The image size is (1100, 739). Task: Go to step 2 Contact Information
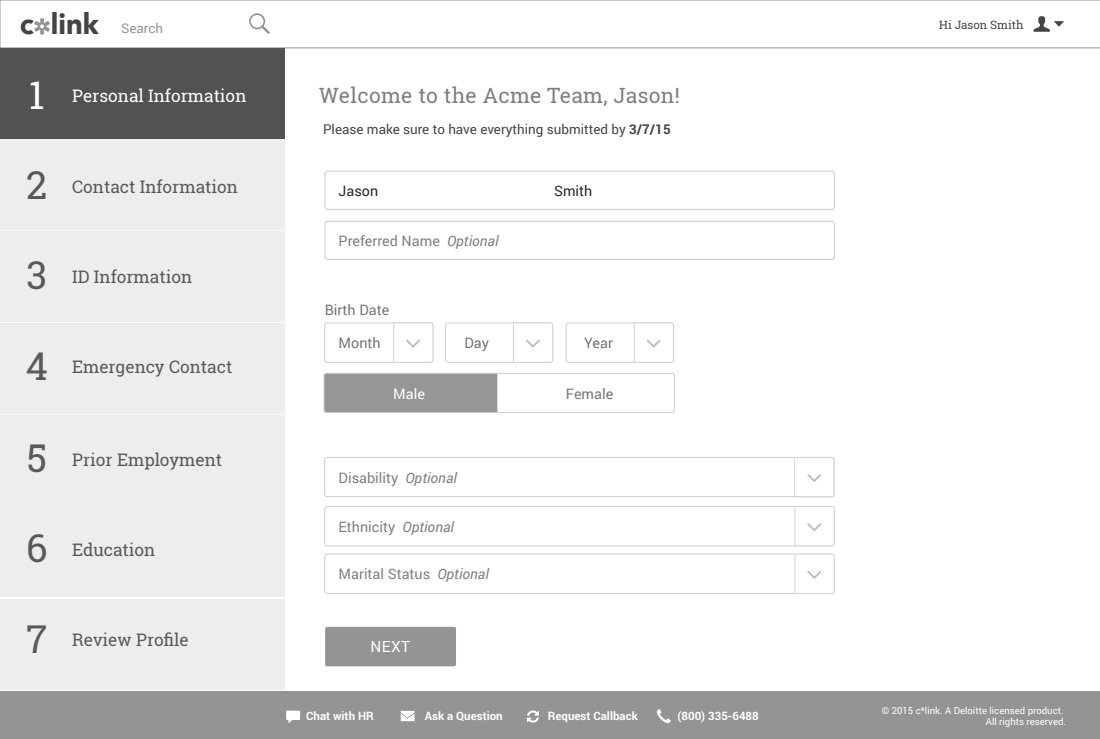(142, 187)
